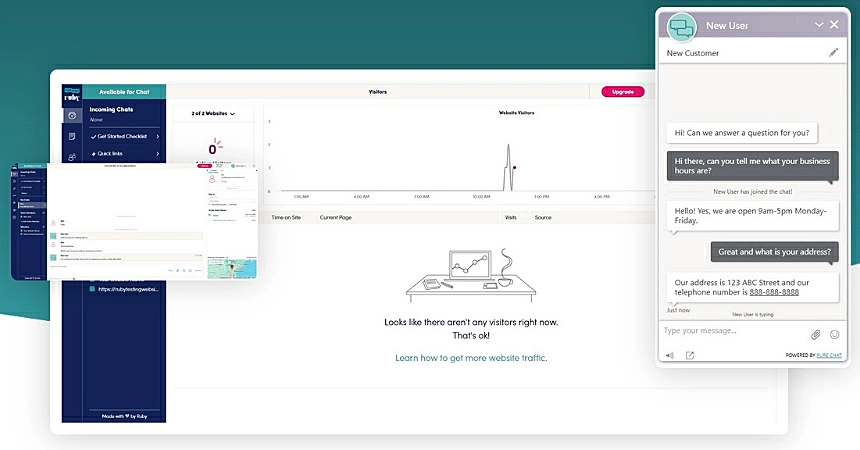The height and width of the screenshot is (450, 860).
Task: Sort by the Visits column
Action: 511,217
